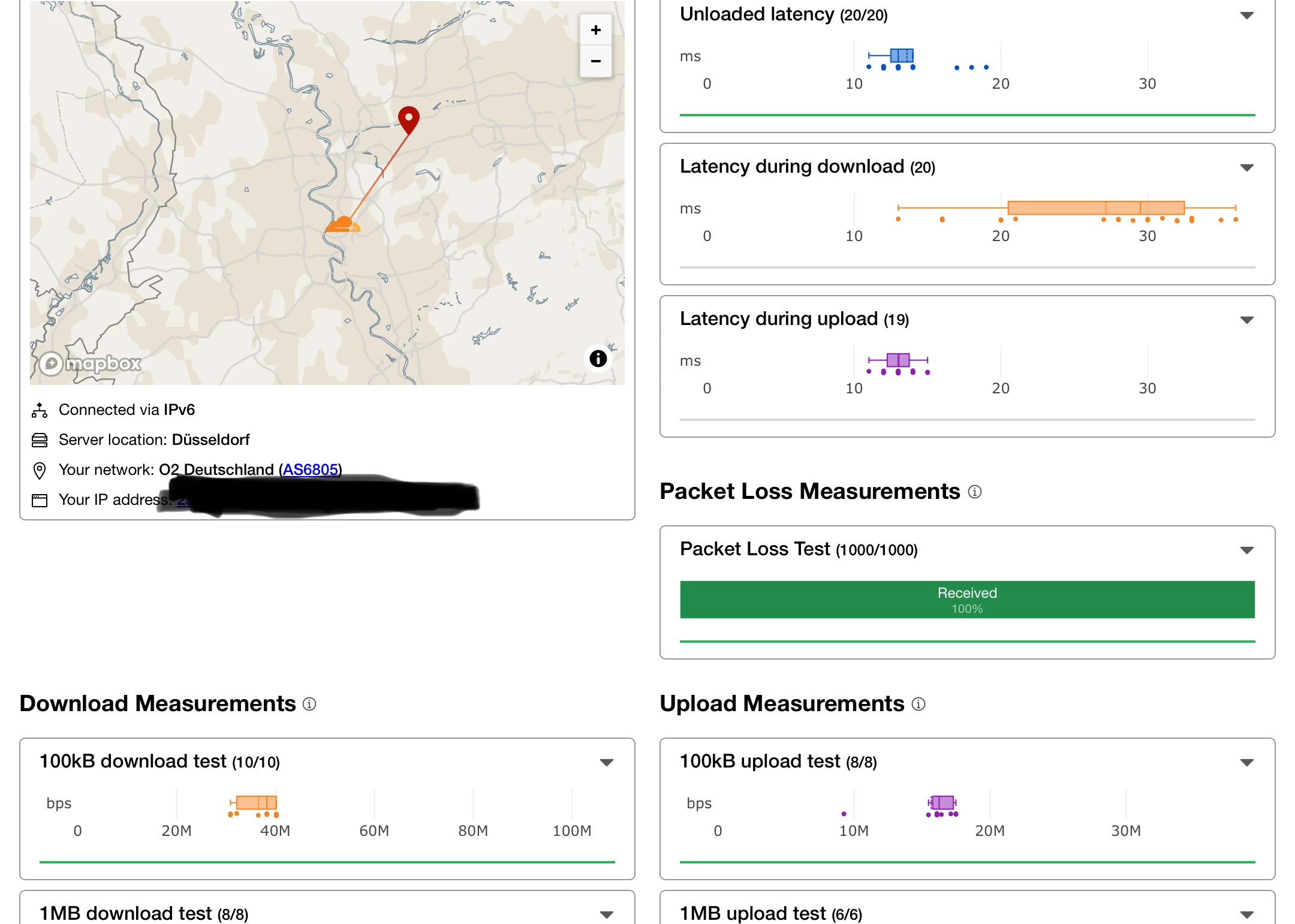Open Upload Measurements info icon
Screen dimensions: 1295x924
click(918, 704)
